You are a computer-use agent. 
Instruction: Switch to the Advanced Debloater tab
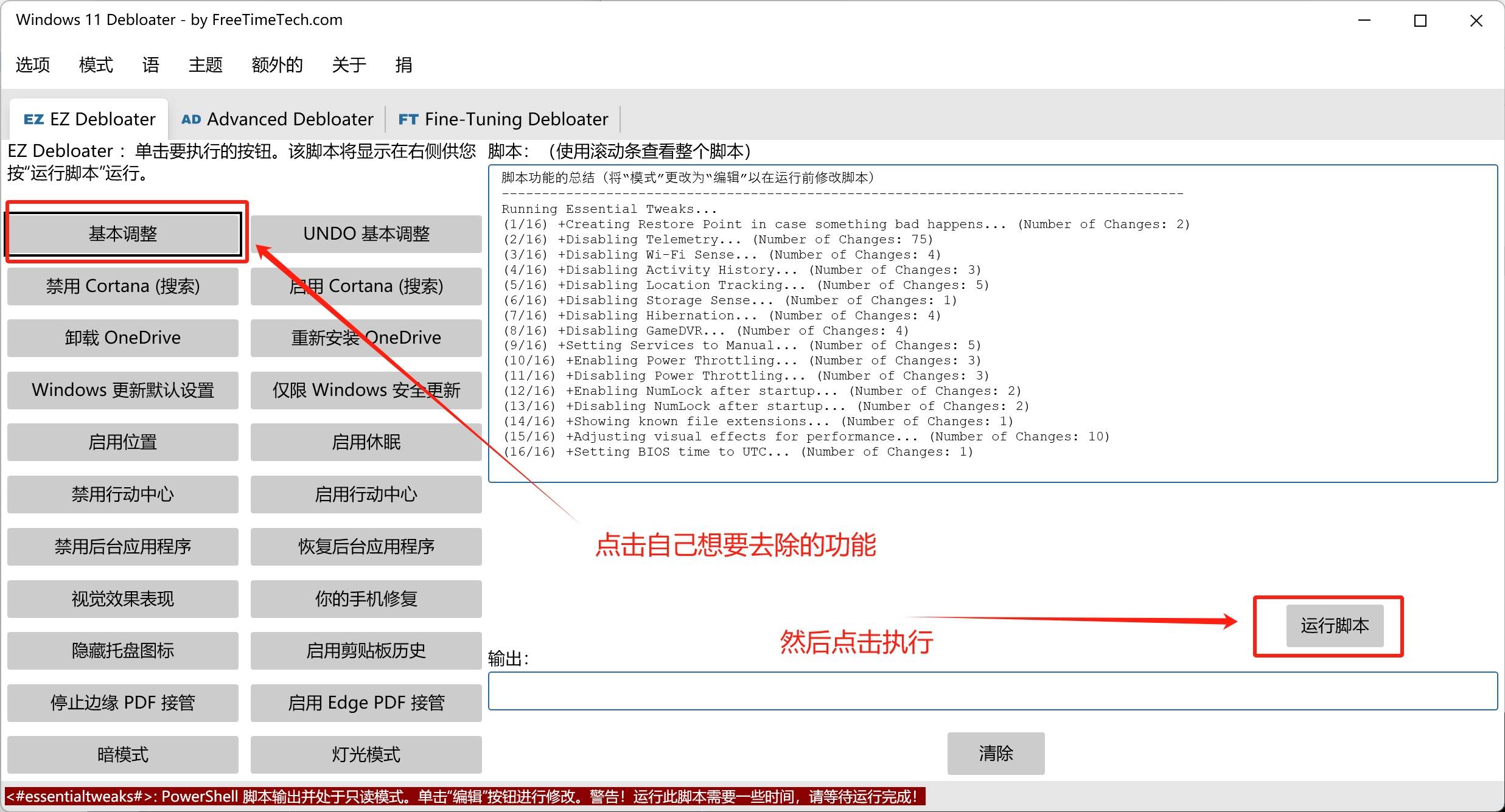(278, 119)
